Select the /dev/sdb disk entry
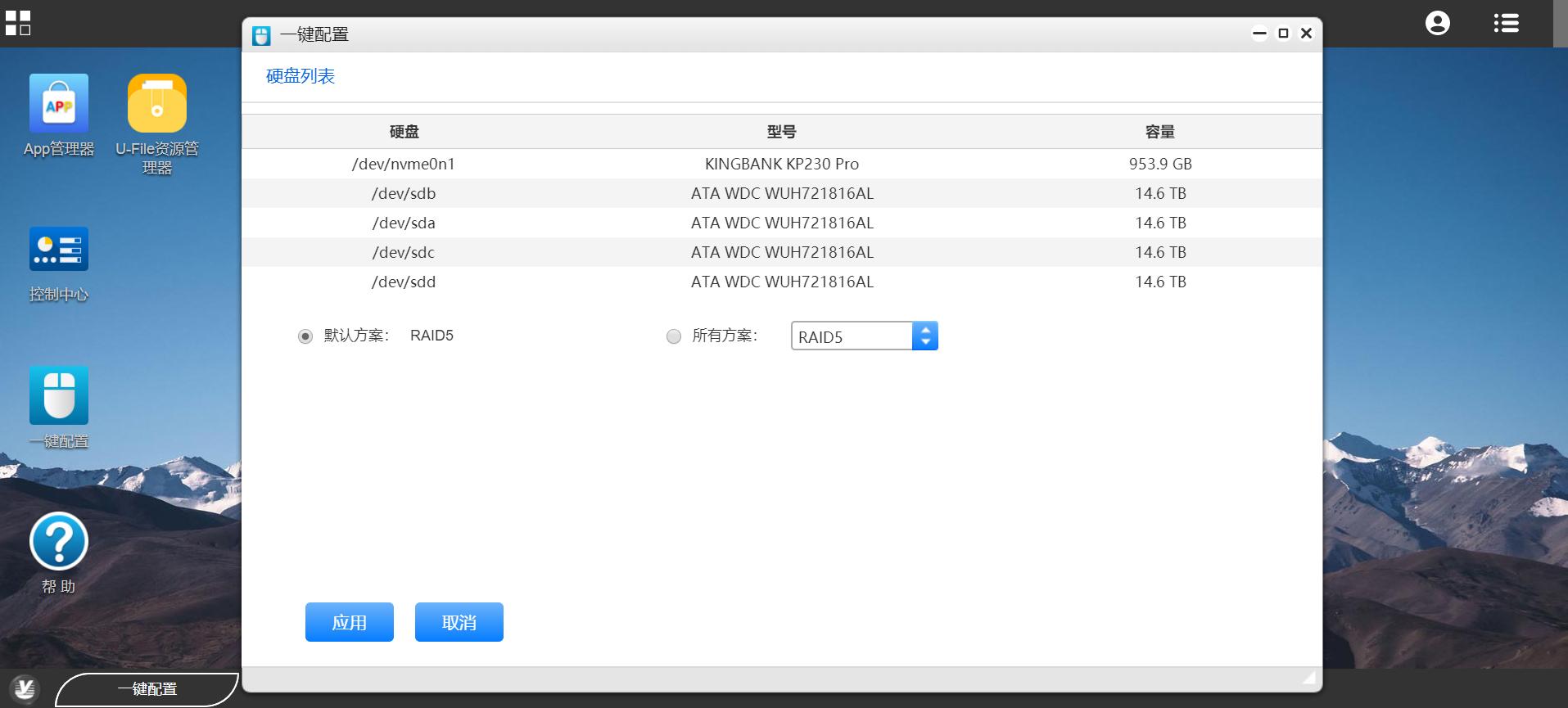This screenshot has height=708, width=1568. [782, 193]
